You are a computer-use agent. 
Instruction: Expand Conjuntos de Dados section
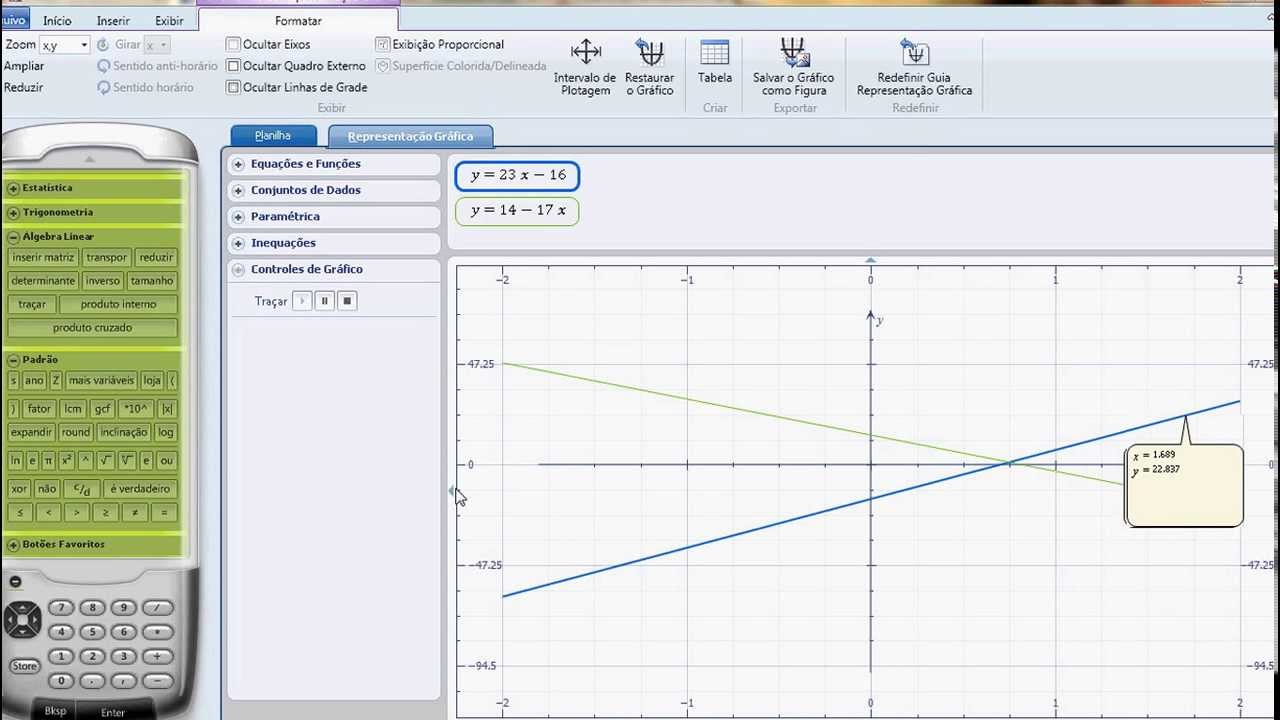[x=238, y=190]
